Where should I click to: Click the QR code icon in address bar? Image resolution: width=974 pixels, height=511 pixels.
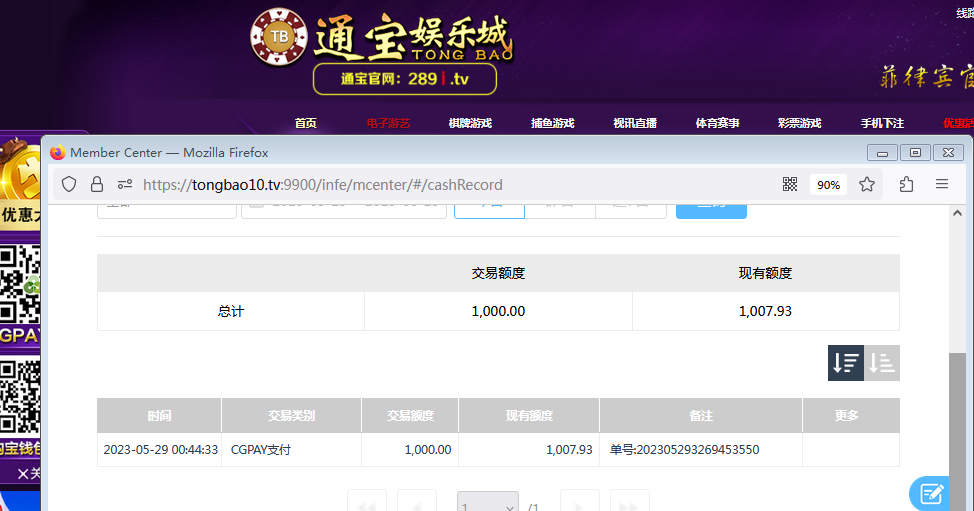click(x=790, y=184)
